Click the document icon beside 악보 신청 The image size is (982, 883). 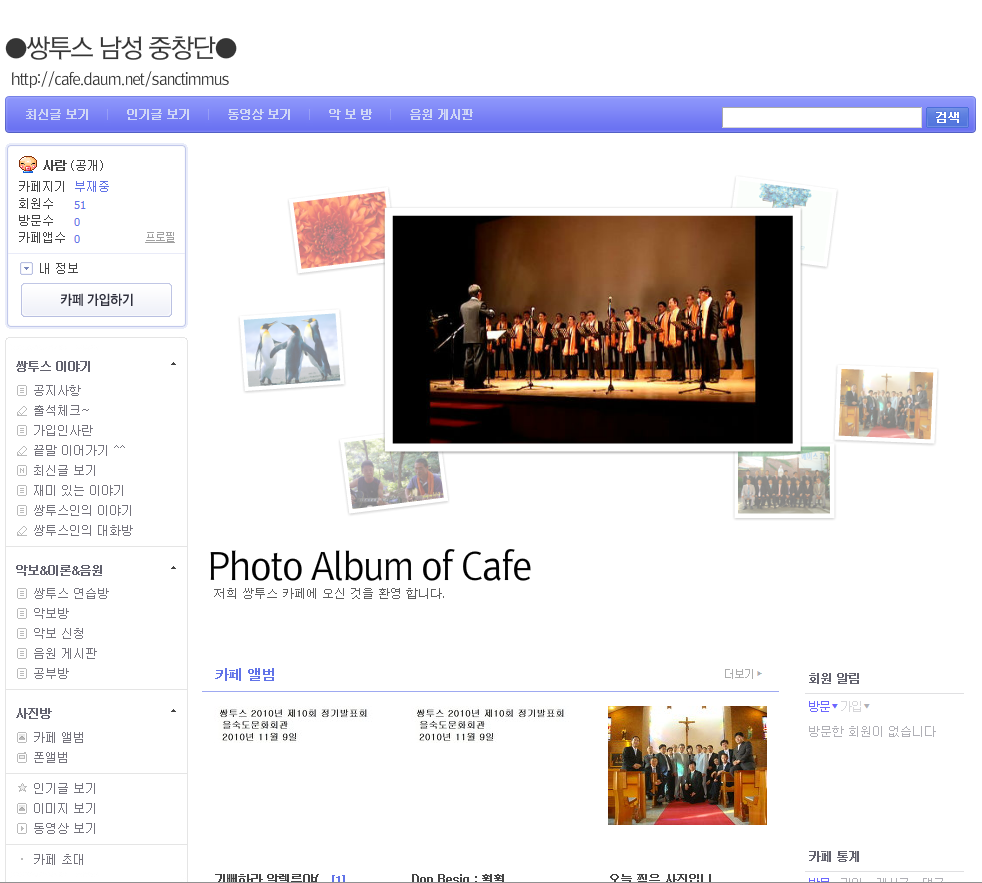[x=22, y=634]
